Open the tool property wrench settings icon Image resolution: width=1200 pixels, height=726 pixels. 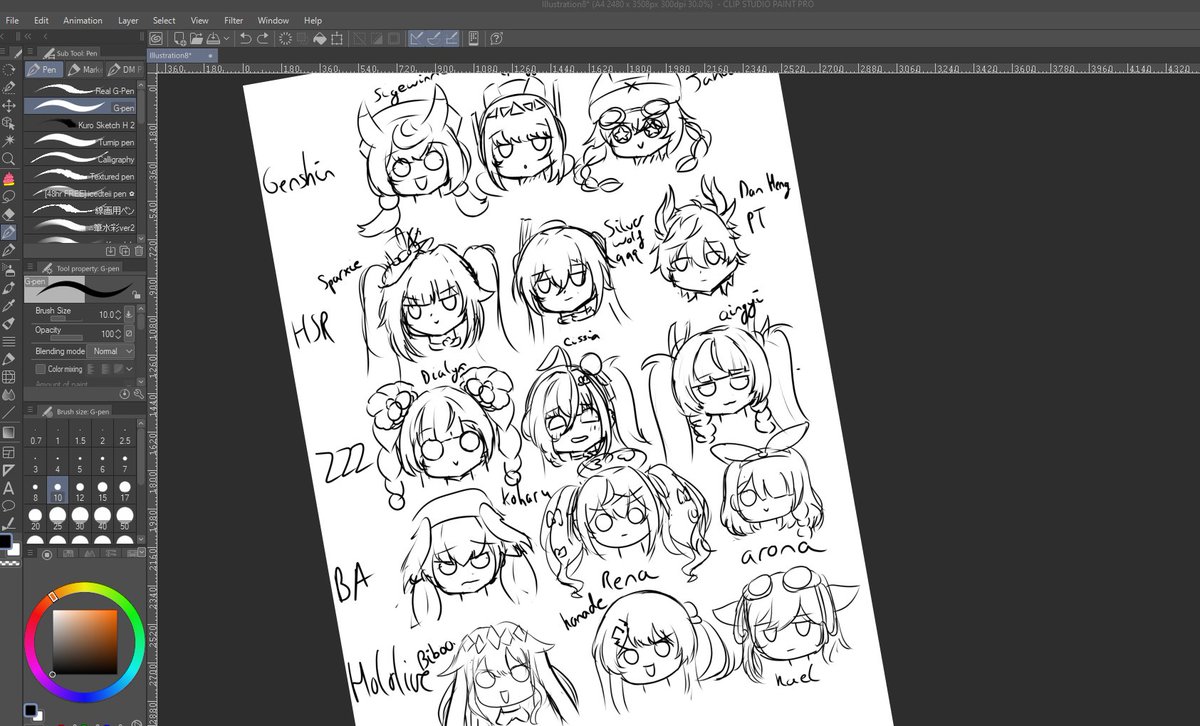(139, 393)
